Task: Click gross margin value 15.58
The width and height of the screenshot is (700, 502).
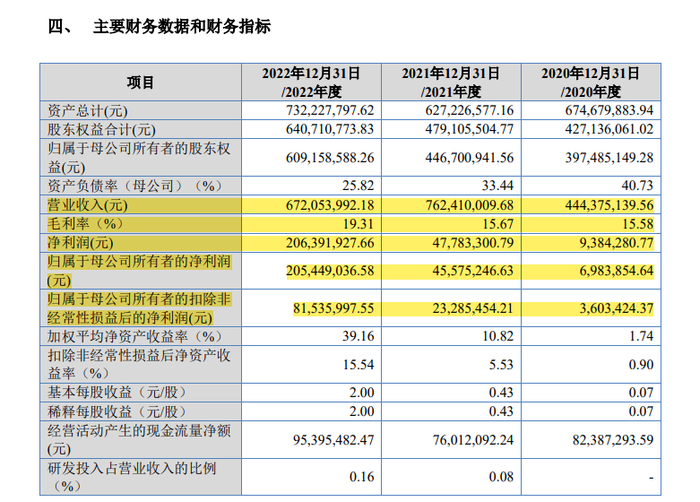Action: pos(638,224)
